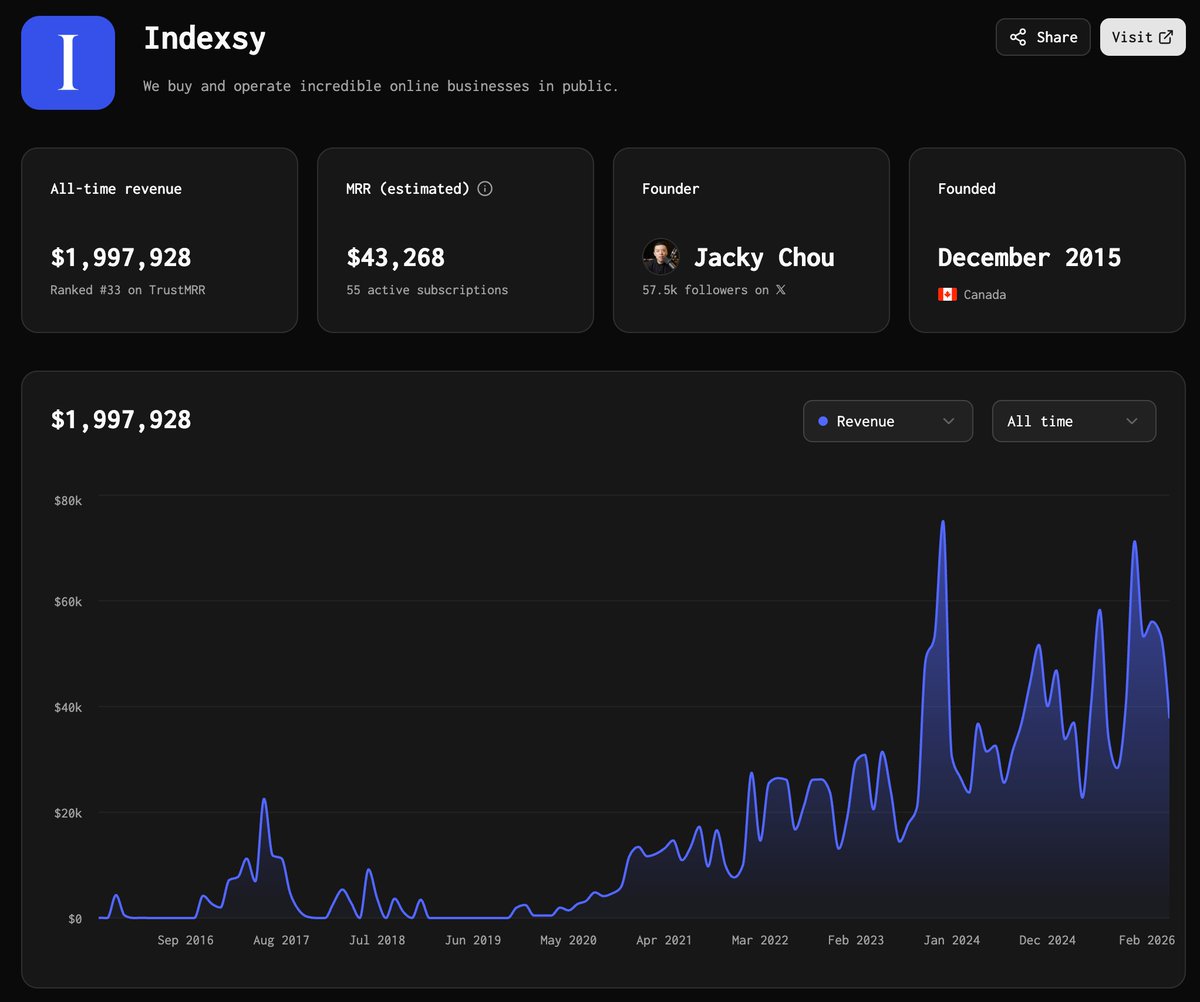Click the $1,997,928 total above the chart
The width and height of the screenshot is (1200, 1002).
click(x=121, y=420)
